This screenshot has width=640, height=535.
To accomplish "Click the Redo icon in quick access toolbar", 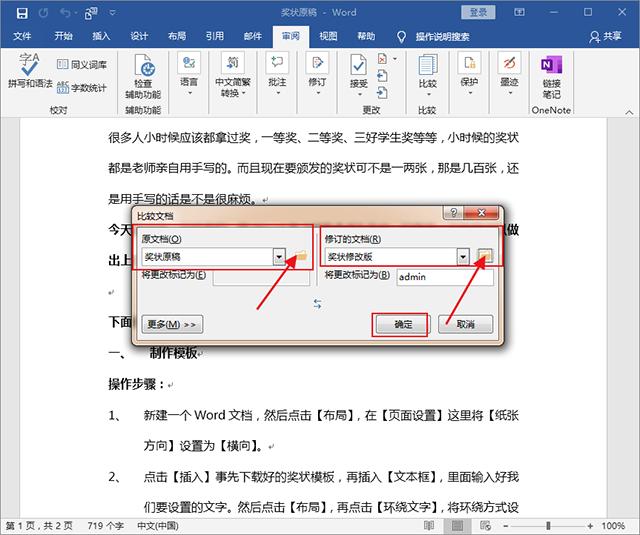I will tap(44, 13).
